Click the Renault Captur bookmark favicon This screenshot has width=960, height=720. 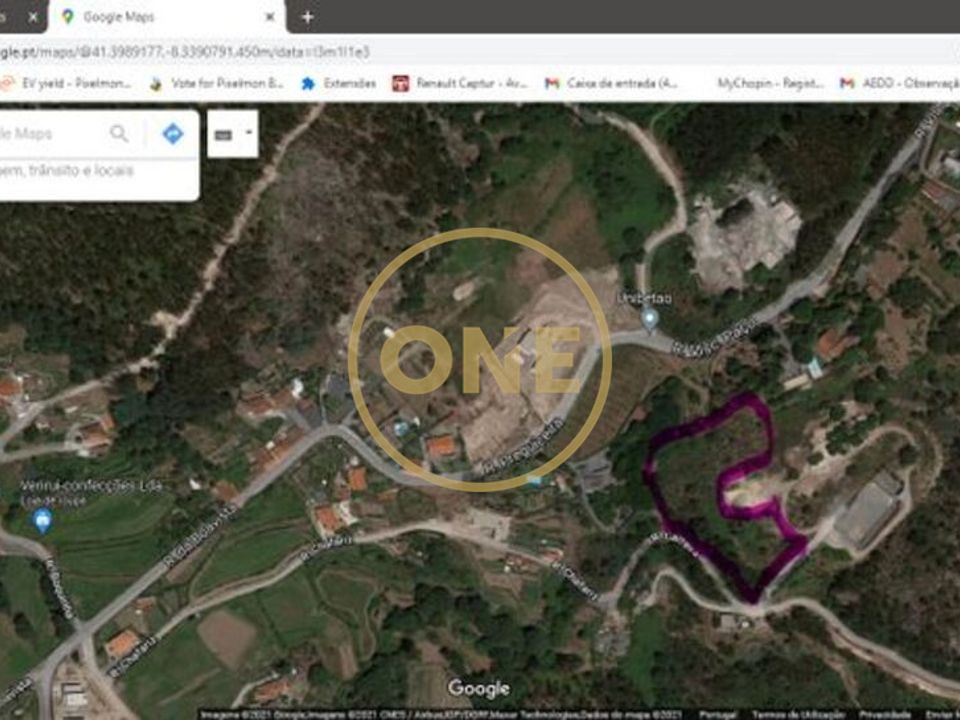point(400,83)
